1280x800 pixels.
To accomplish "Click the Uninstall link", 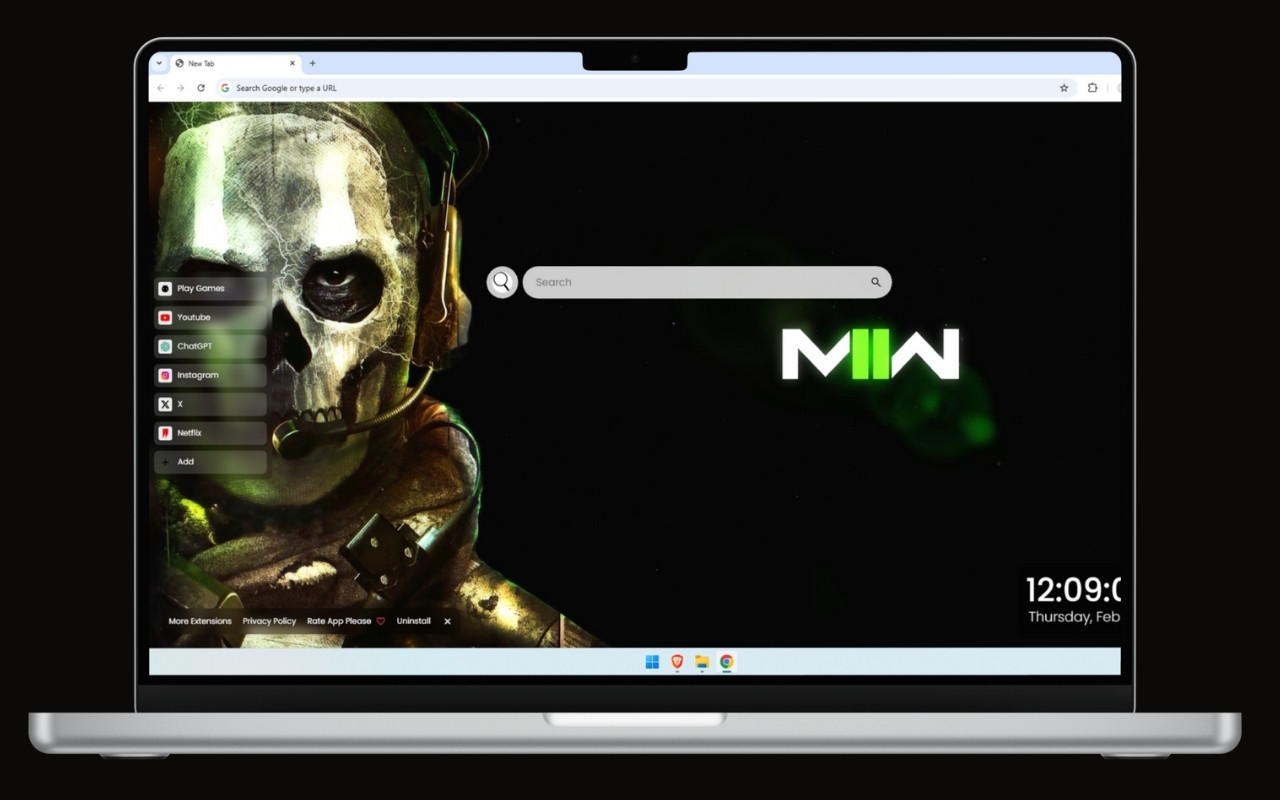I will click(x=414, y=621).
